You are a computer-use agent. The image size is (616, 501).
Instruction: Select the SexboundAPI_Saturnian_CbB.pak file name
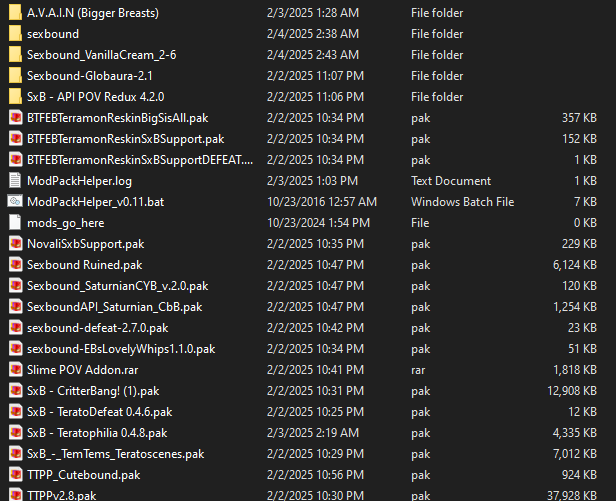[114, 307]
